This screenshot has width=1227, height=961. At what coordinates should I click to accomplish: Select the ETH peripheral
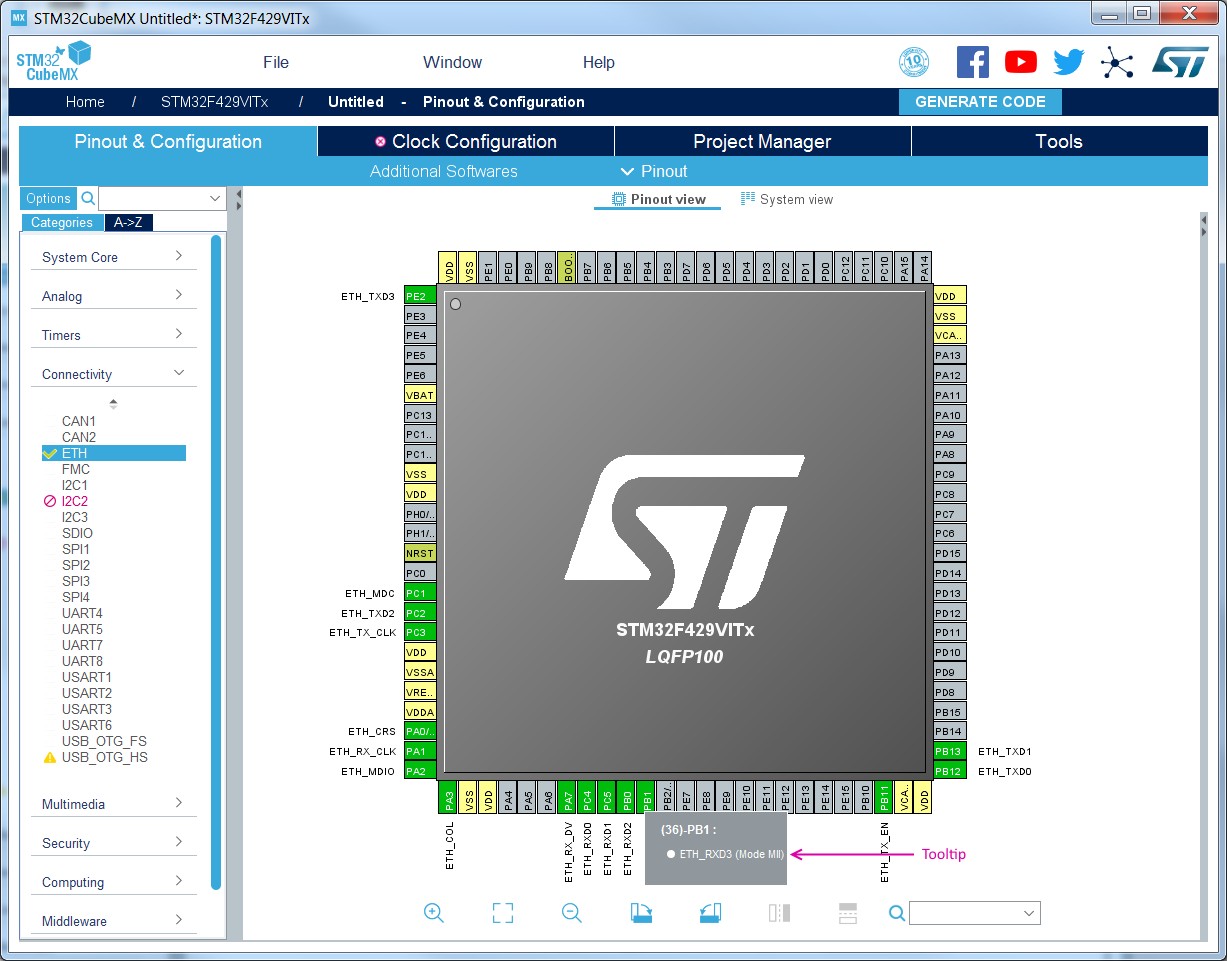(113, 453)
